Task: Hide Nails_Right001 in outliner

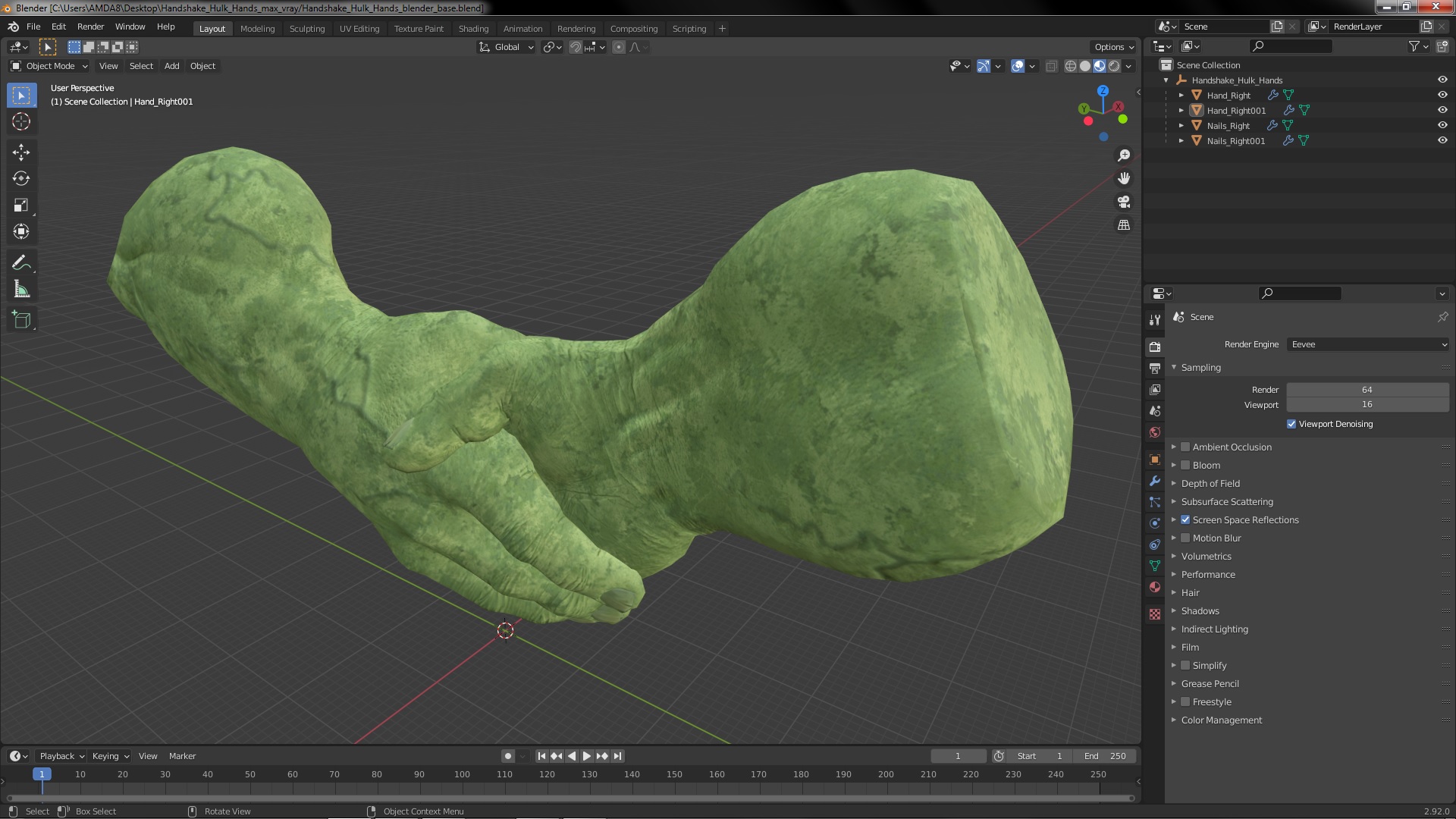Action: [x=1442, y=140]
